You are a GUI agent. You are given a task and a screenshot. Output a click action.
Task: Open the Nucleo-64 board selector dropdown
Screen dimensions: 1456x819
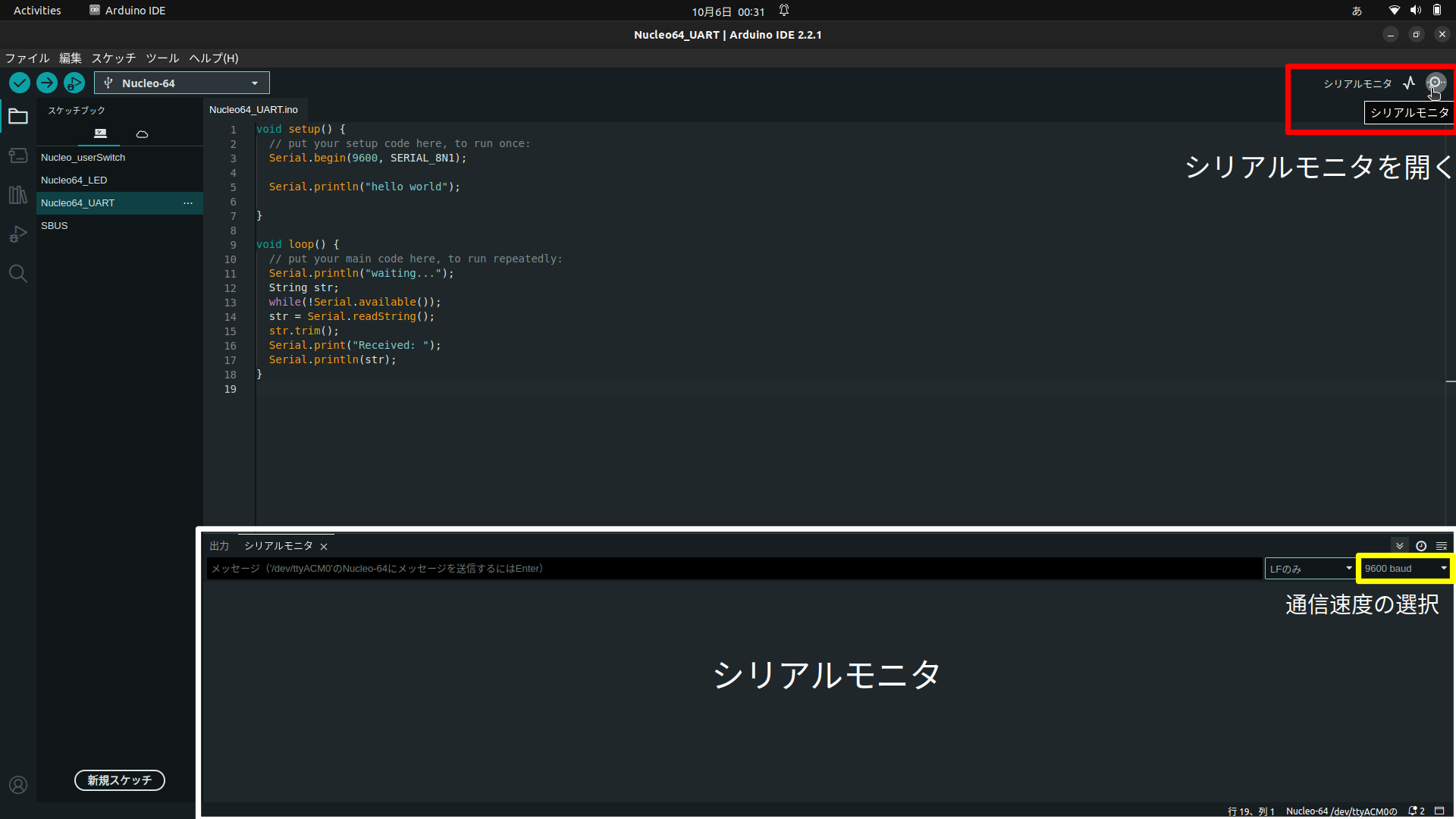(182, 83)
